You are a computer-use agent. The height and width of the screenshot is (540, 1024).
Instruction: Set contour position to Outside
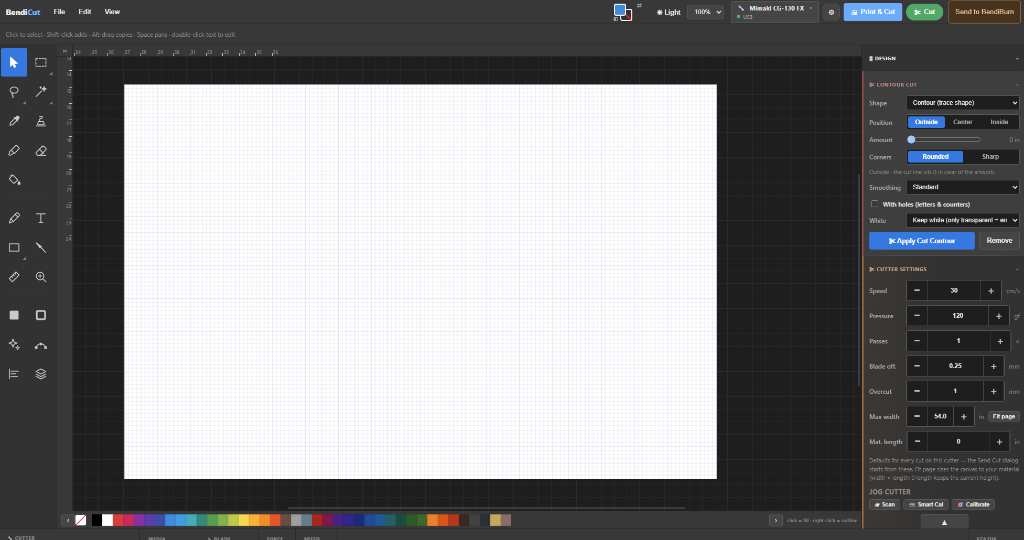click(x=926, y=122)
